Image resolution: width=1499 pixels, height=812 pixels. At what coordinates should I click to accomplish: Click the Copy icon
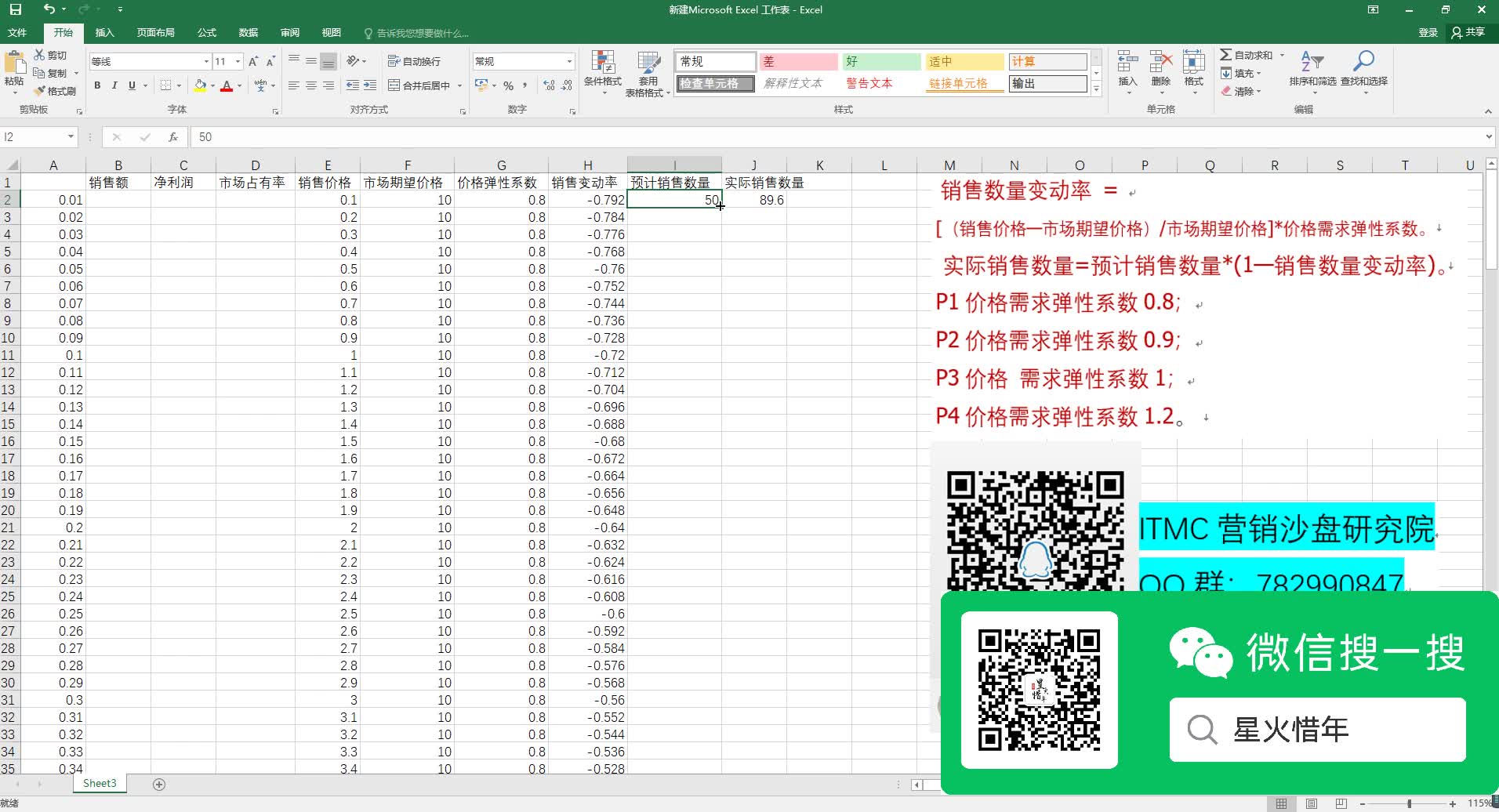pyautogui.click(x=39, y=73)
